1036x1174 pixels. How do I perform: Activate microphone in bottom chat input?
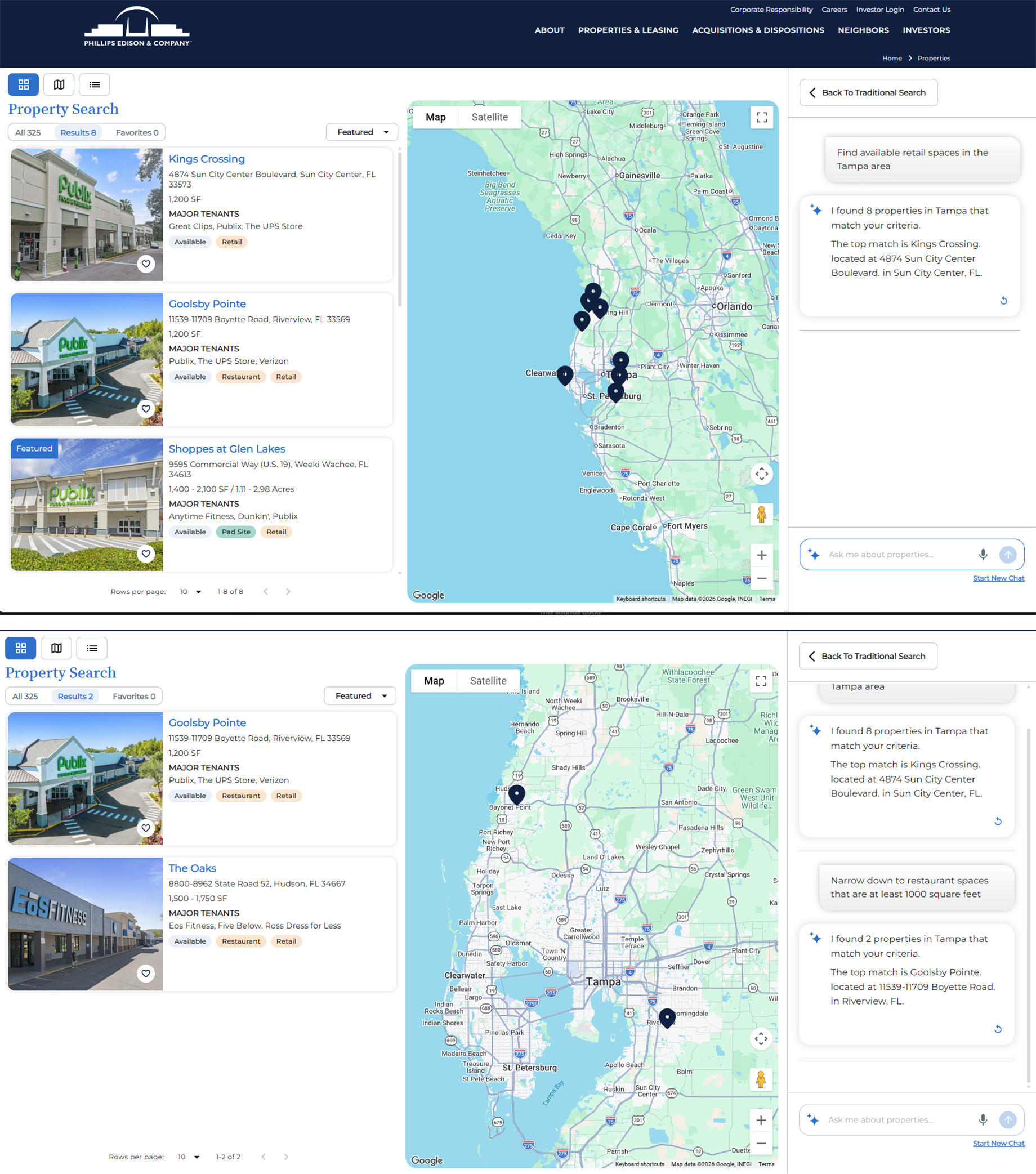tap(983, 1119)
